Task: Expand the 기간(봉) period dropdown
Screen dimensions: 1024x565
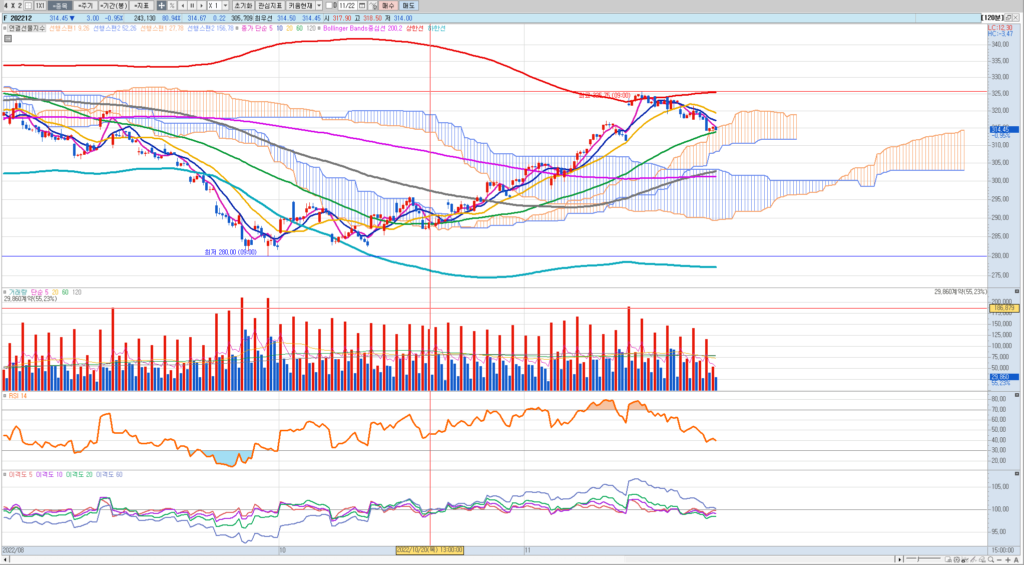Action: pos(111,6)
